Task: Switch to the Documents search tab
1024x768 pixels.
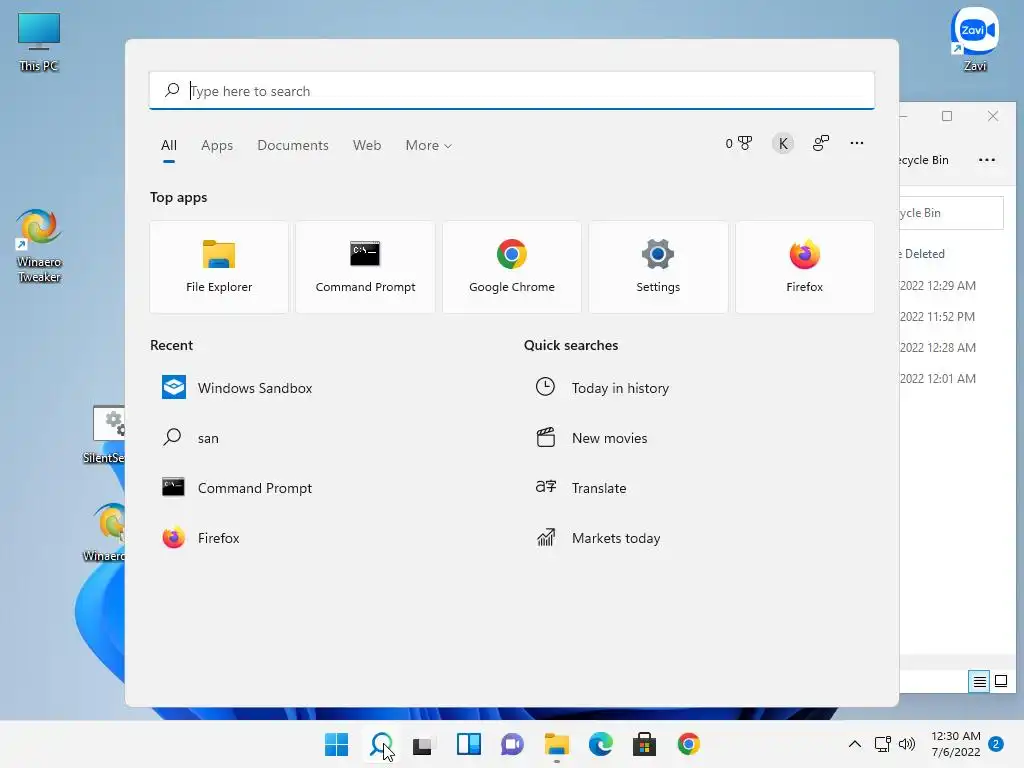Action: click(x=293, y=145)
